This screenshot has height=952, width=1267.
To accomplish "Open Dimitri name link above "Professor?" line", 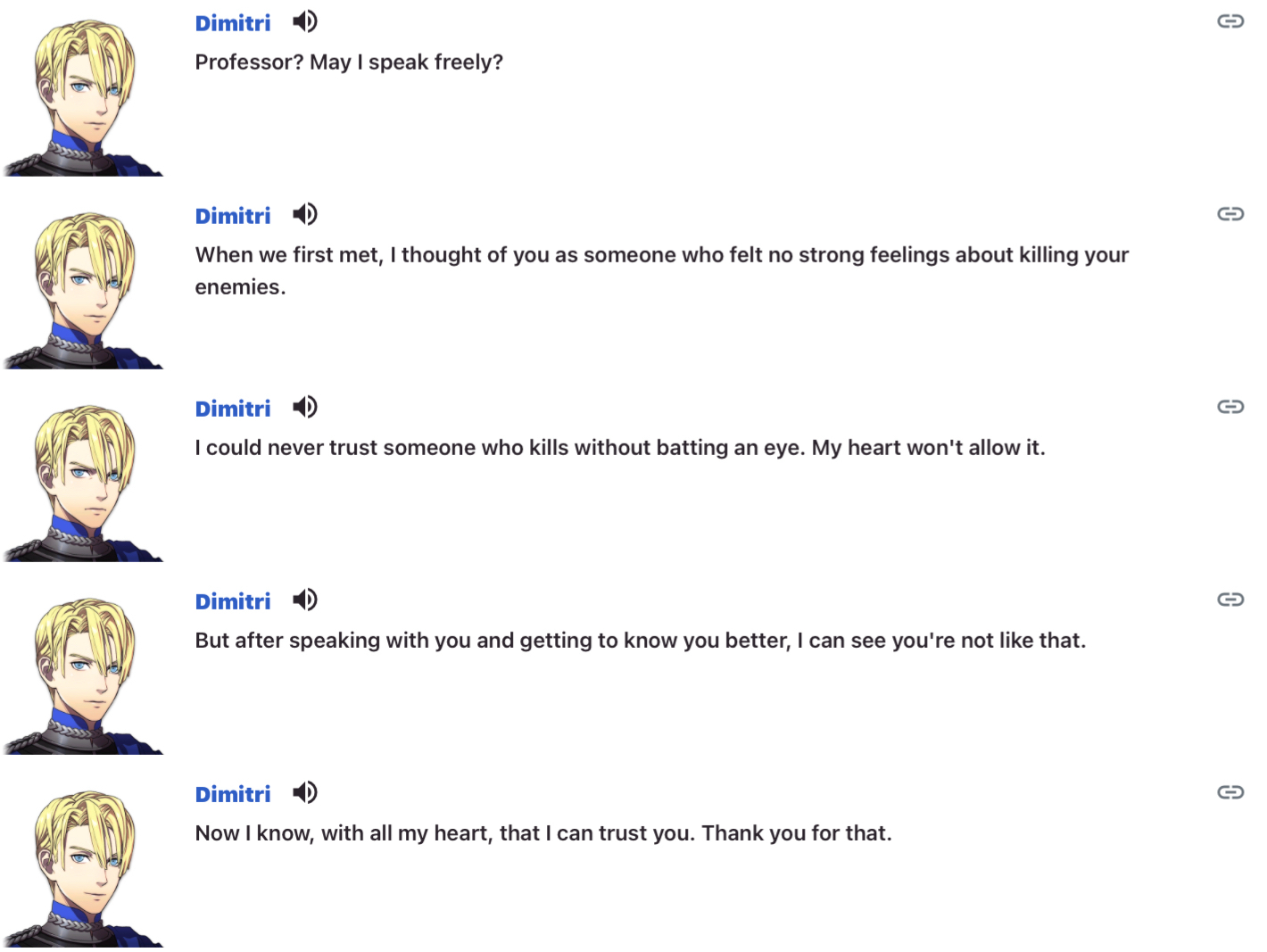I will click(233, 23).
